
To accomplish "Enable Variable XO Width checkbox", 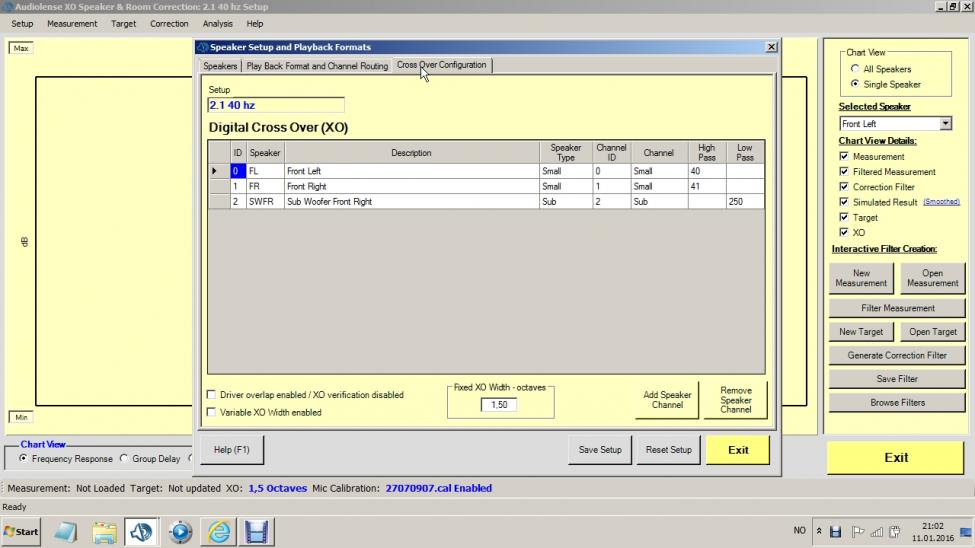I will click(211, 412).
